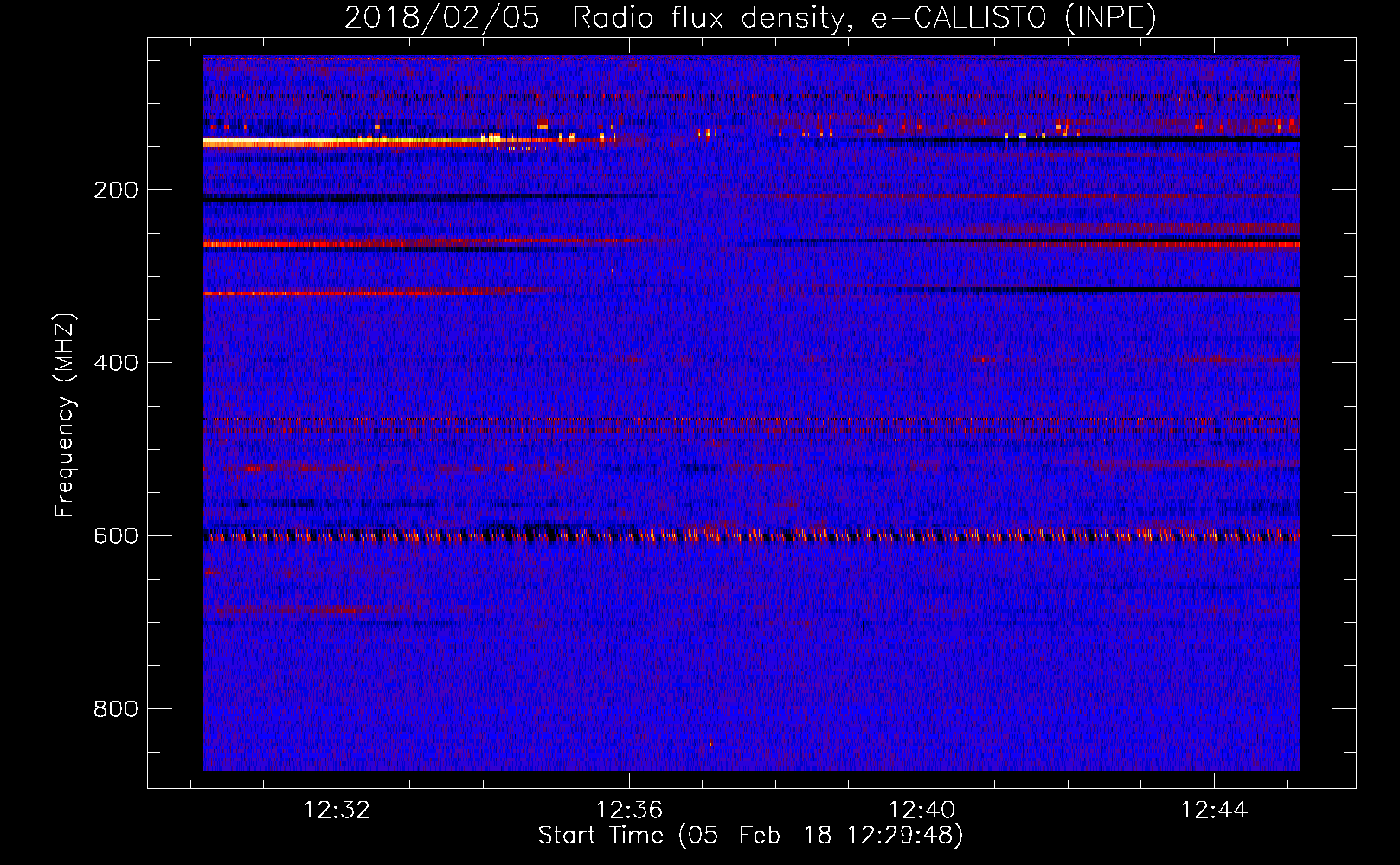Click the 600 frequency tick label
Image resolution: width=1400 pixels, height=865 pixels.
116,536
